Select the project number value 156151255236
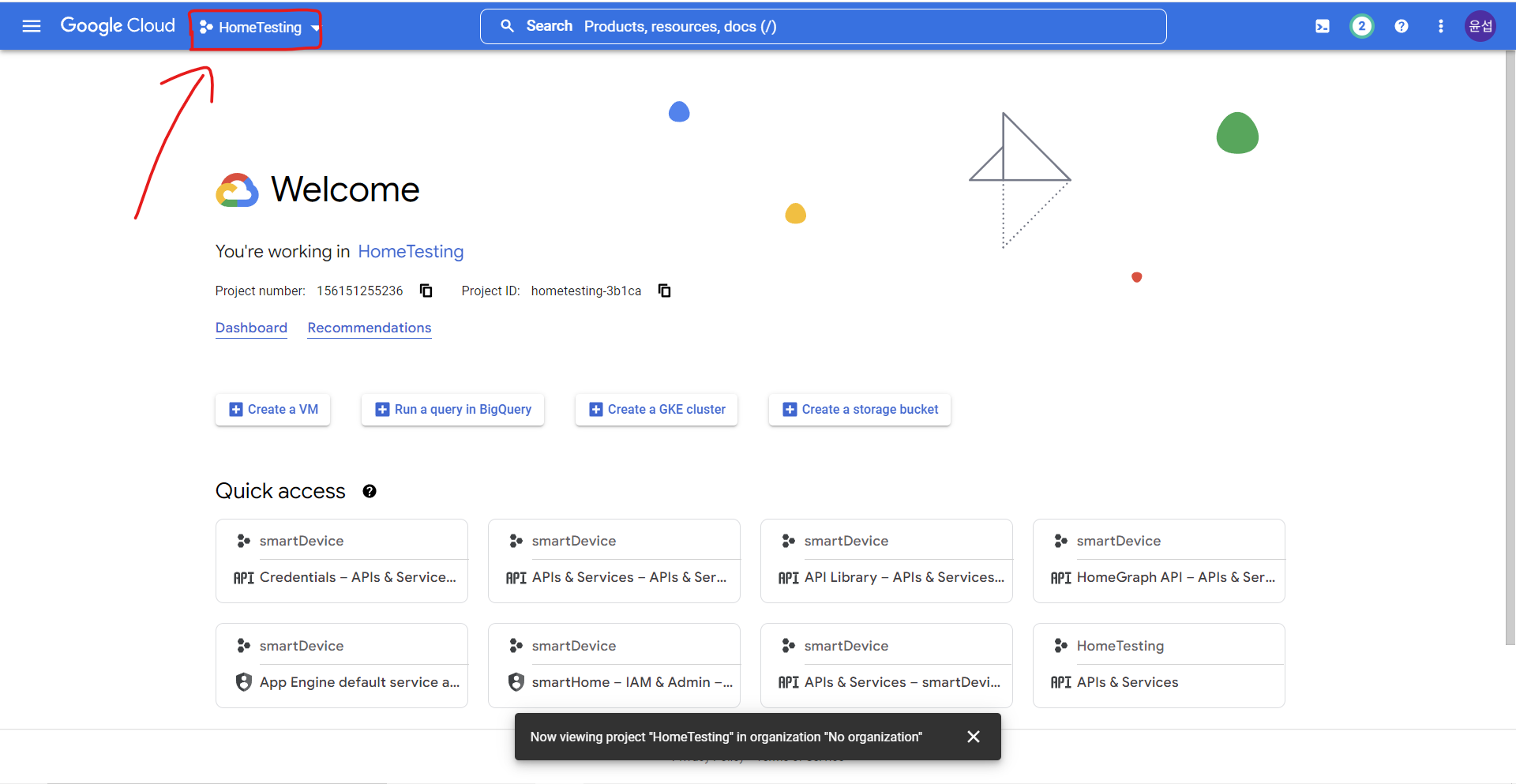 [x=360, y=291]
